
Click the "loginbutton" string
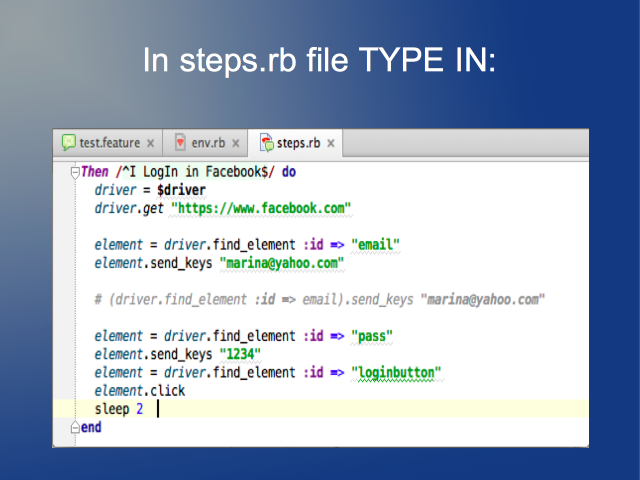coord(396,372)
